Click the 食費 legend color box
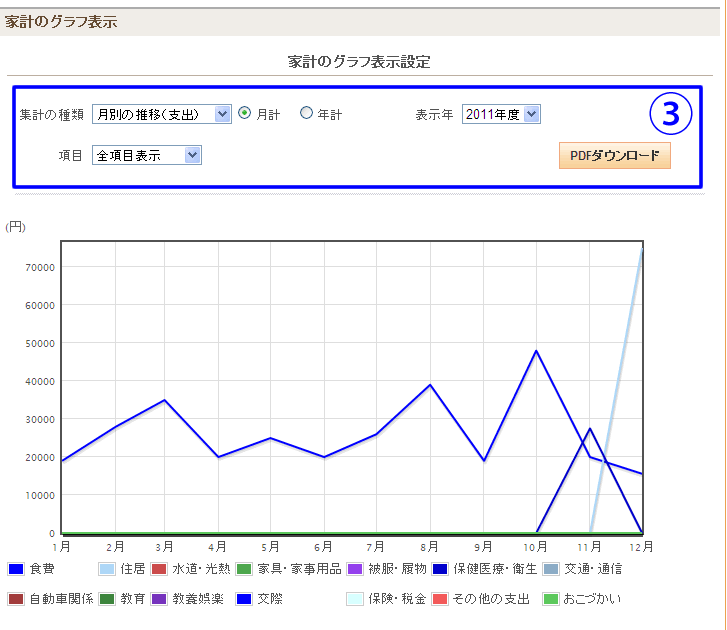This screenshot has width=727, height=630. (15, 569)
